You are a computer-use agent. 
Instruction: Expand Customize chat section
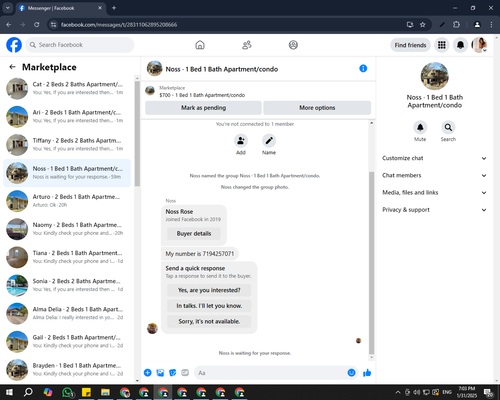434,158
